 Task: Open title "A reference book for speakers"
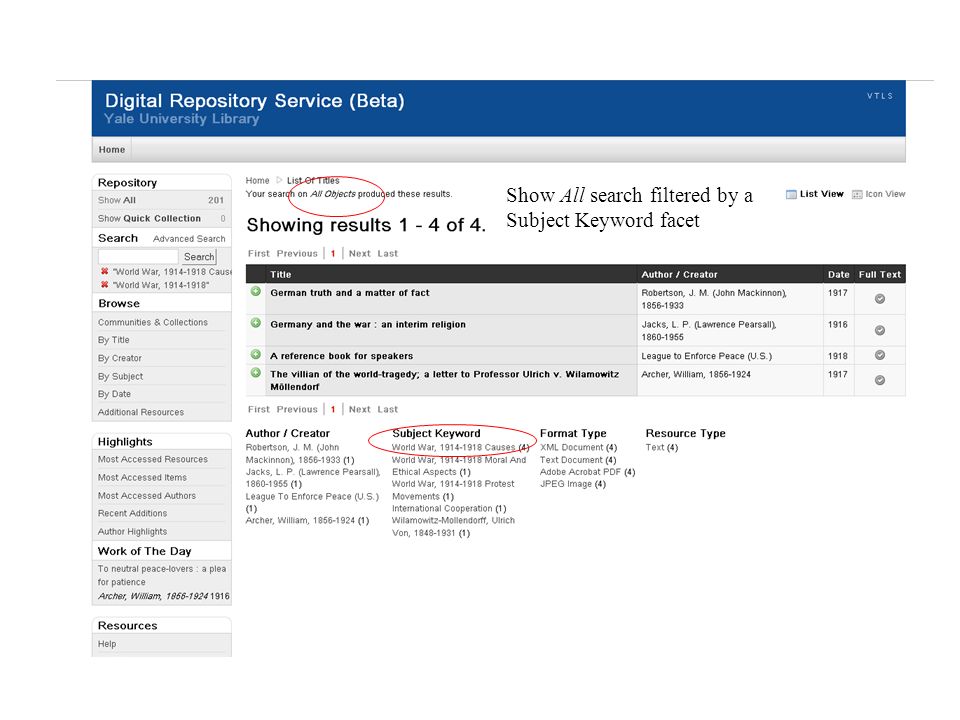coord(342,356)
